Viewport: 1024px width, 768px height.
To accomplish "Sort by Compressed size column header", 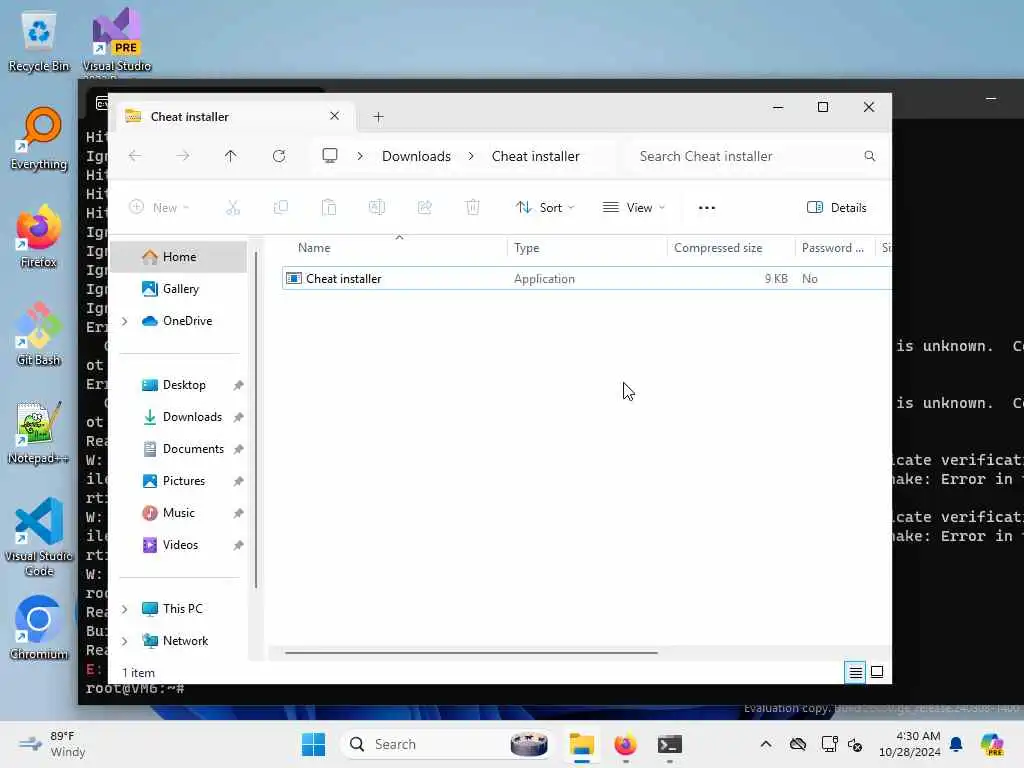I will click(x=731, y=248).
